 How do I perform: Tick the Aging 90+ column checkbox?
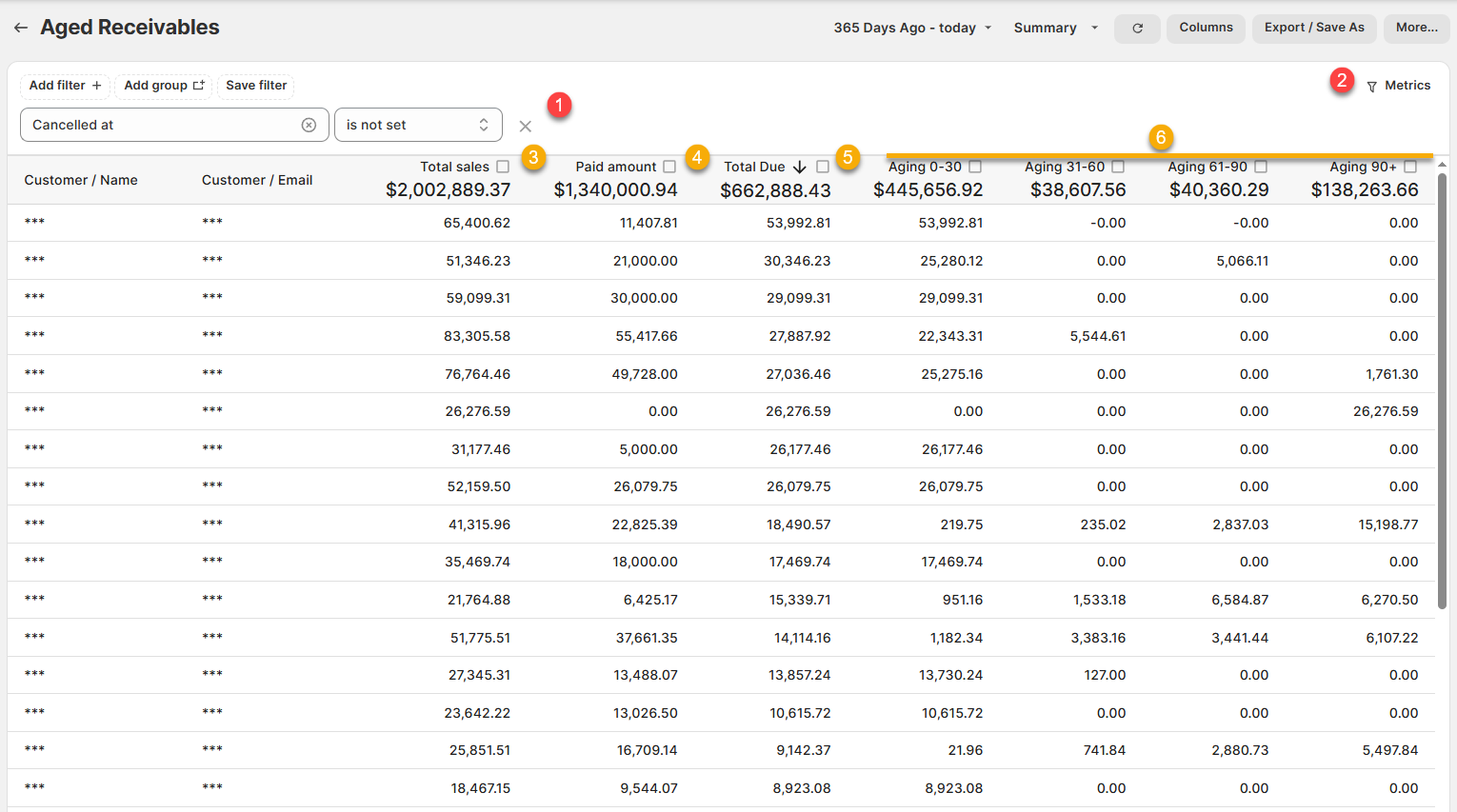[x=1410, y=167]
